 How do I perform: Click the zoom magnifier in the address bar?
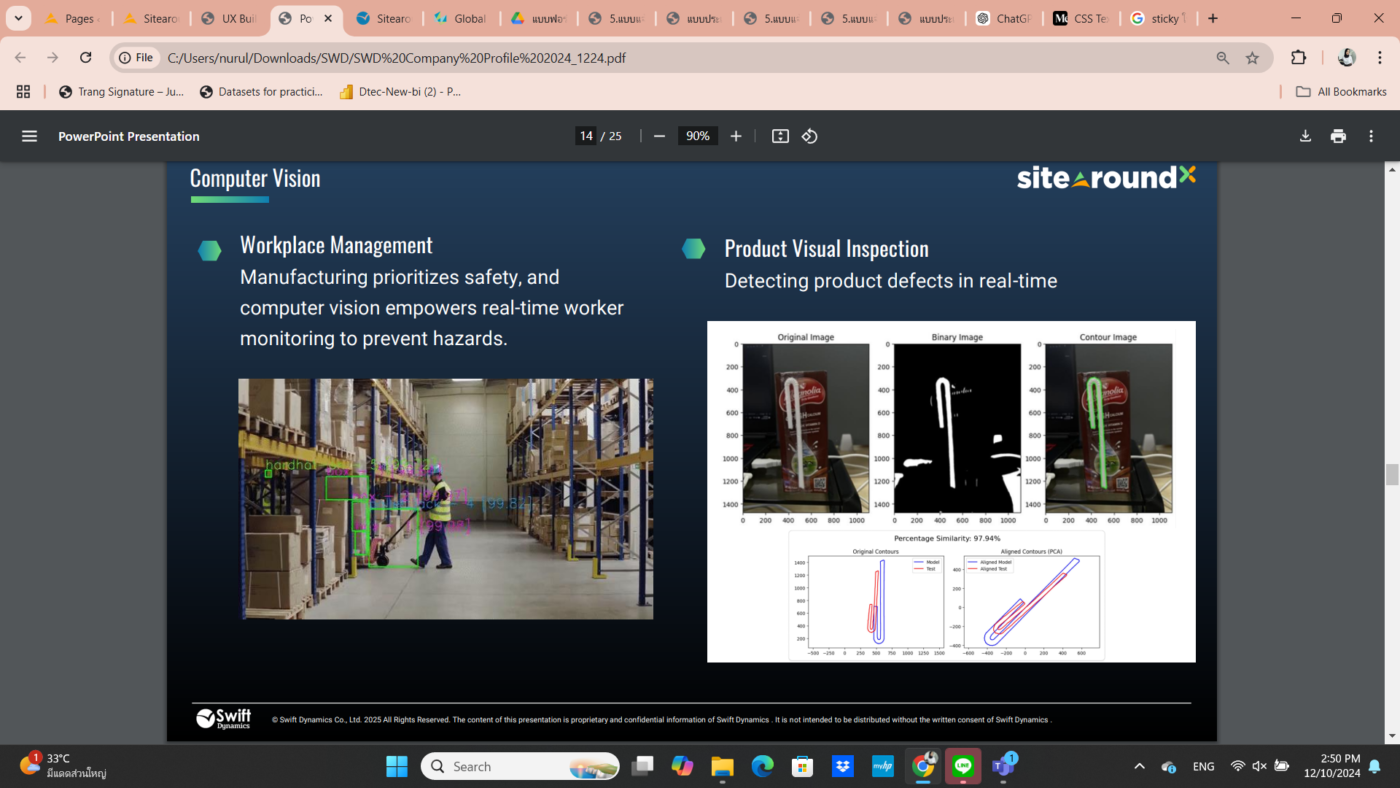1222,57
